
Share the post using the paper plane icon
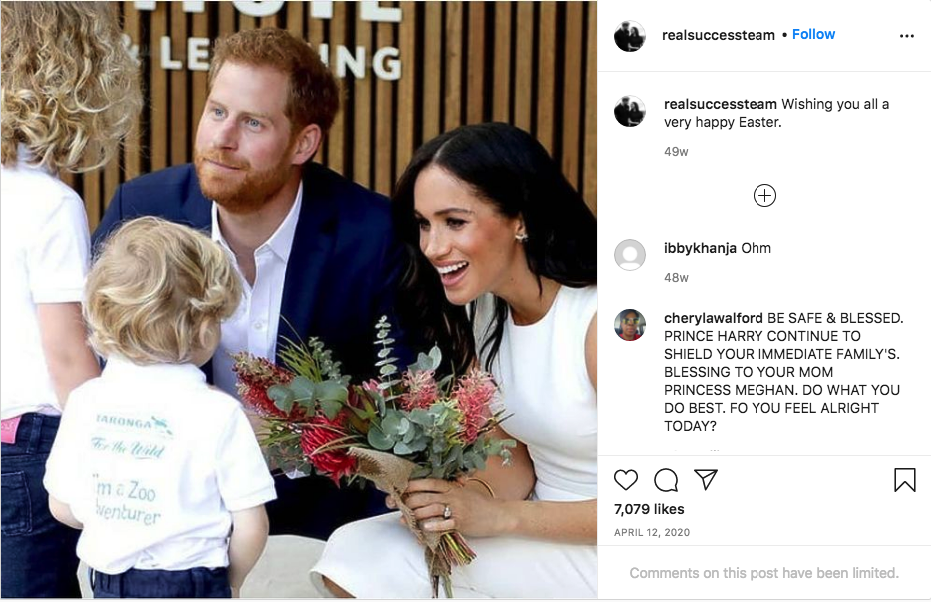(706, 479)
